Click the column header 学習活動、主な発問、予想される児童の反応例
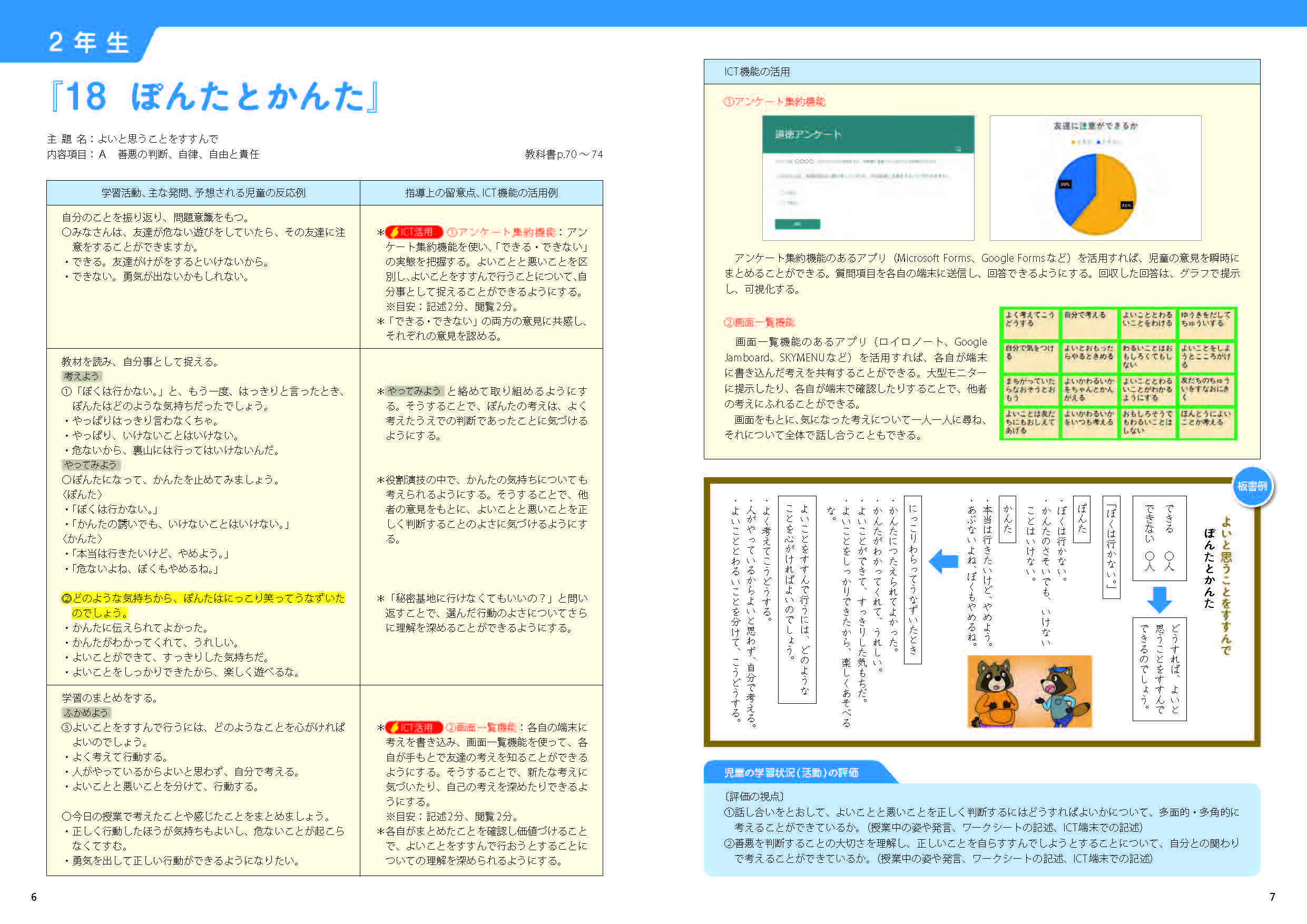The height and width of the screenshot is (924, 1307). [x=203, y=193]
